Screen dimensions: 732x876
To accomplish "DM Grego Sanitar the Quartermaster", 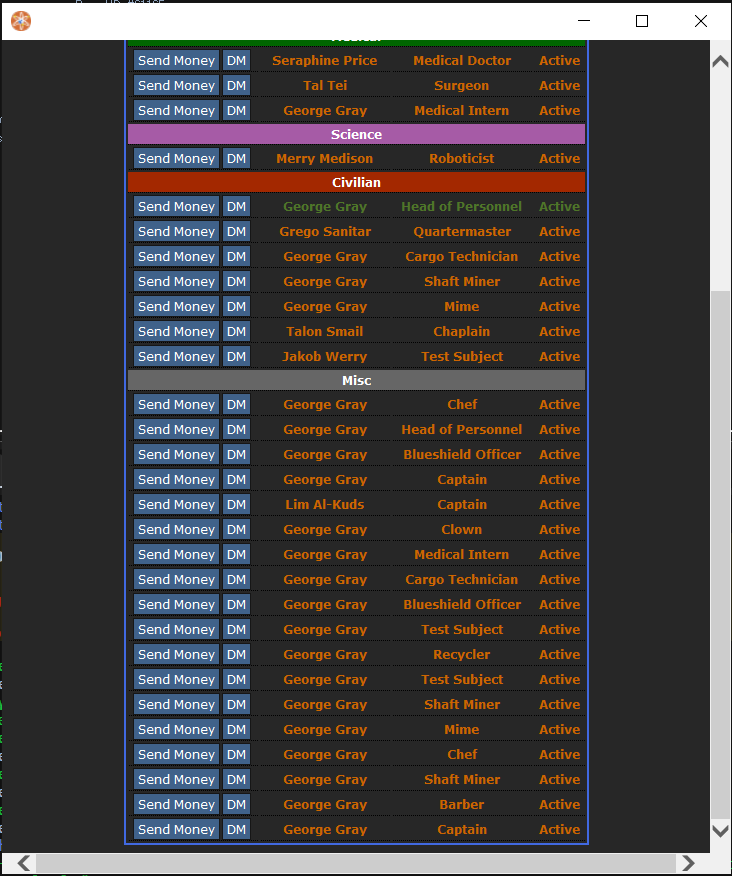I will [236, 232].
